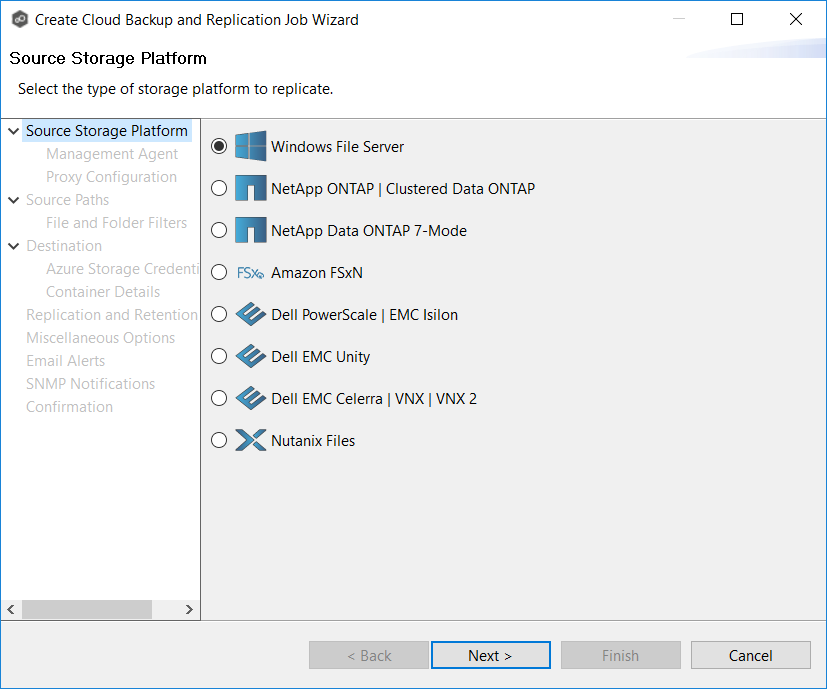Image resolution: width=827 pixels, height=689 pixels.
Task: Click the NetApp Data ONTAP 7-Mode icon
Action: click(249, 229)
